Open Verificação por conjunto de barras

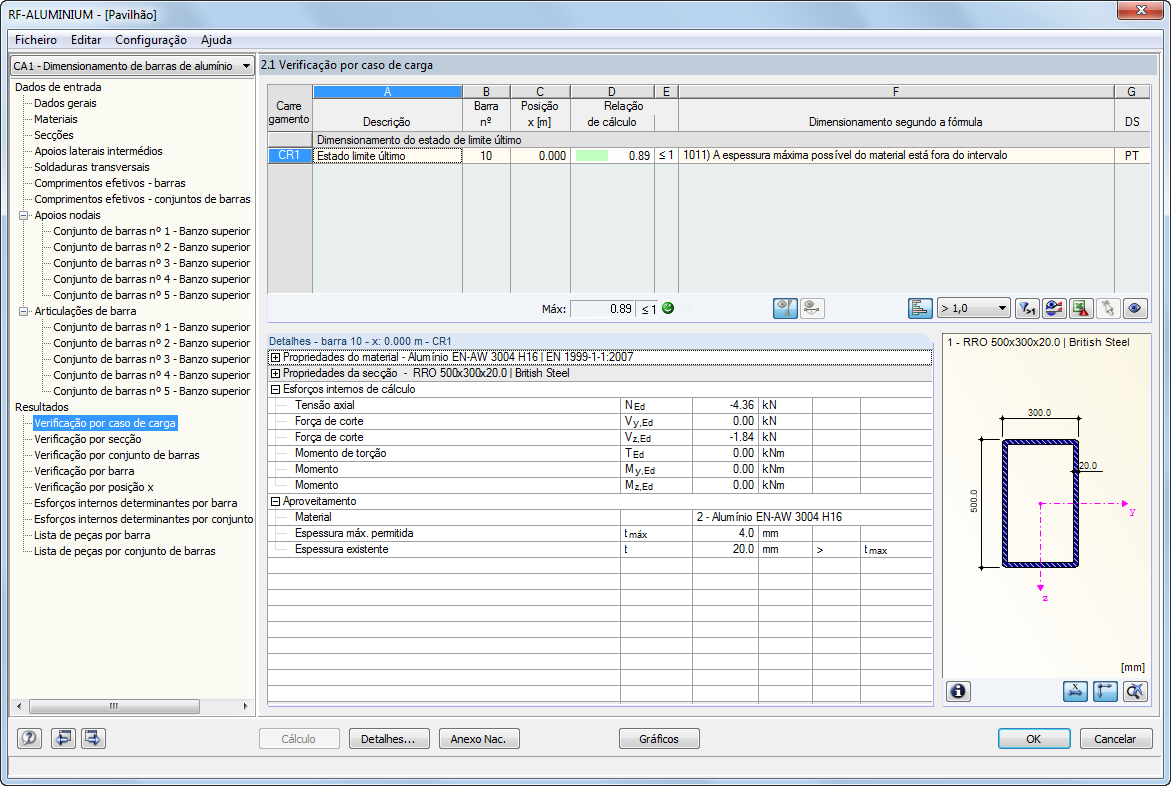[117, 455]
